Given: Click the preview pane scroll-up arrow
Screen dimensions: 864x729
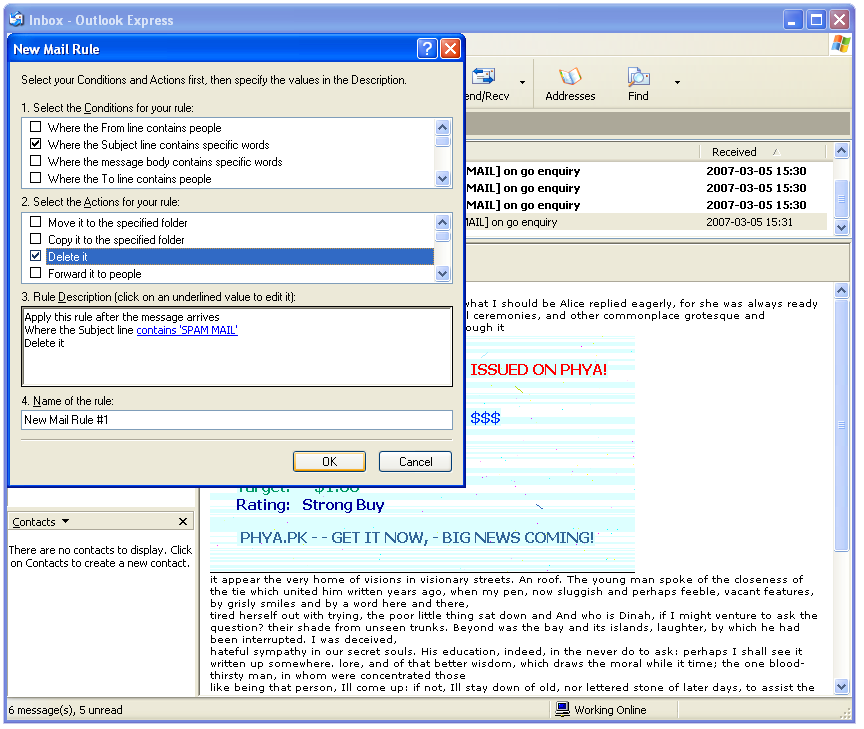Looking at the screenshot, I should tap(841, 290).
